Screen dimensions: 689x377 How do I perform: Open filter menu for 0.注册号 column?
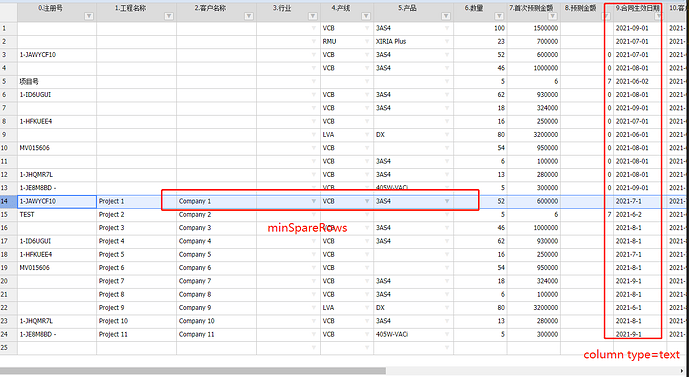(89, 16)
